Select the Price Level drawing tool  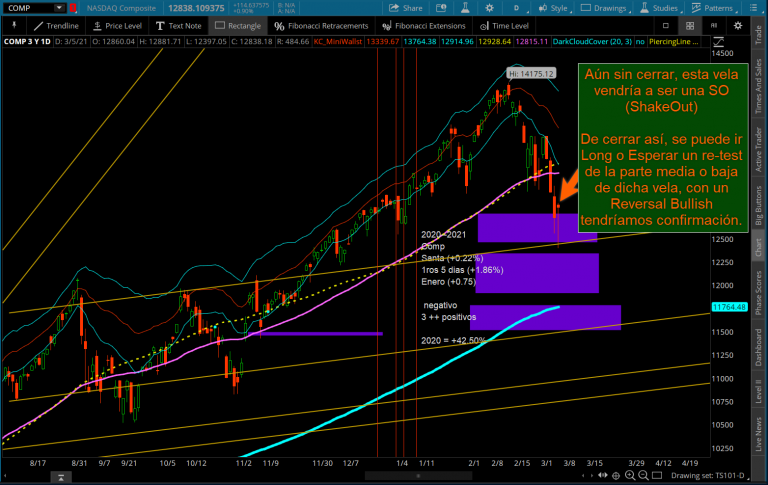[x=117, y=26]
